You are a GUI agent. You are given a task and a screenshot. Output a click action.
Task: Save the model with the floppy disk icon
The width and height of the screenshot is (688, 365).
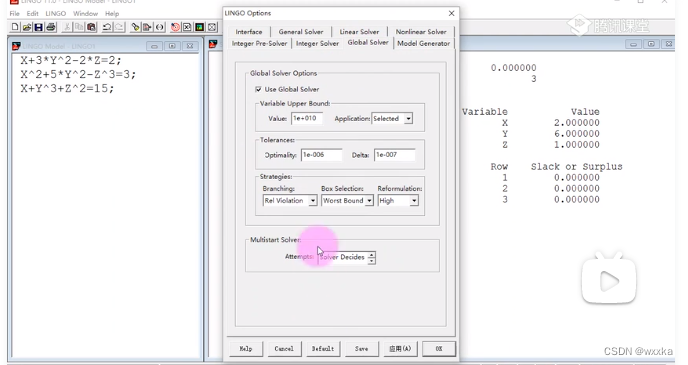(x=39, y=27)
